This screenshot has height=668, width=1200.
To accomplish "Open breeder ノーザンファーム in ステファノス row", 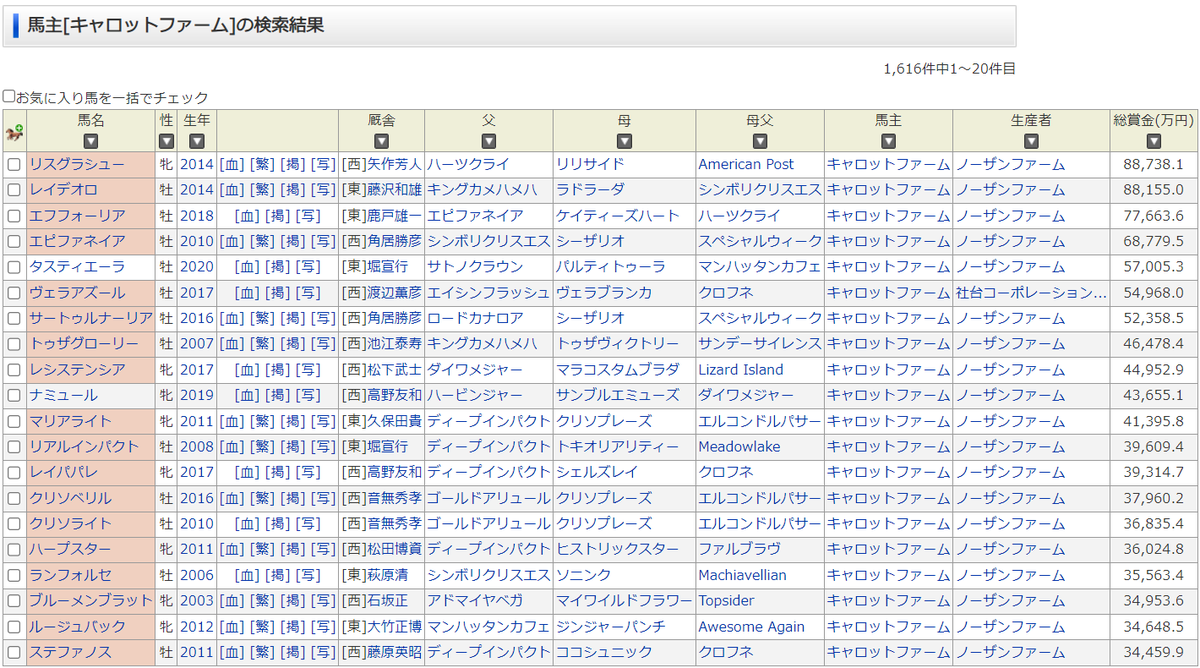I will [1010, 652].
